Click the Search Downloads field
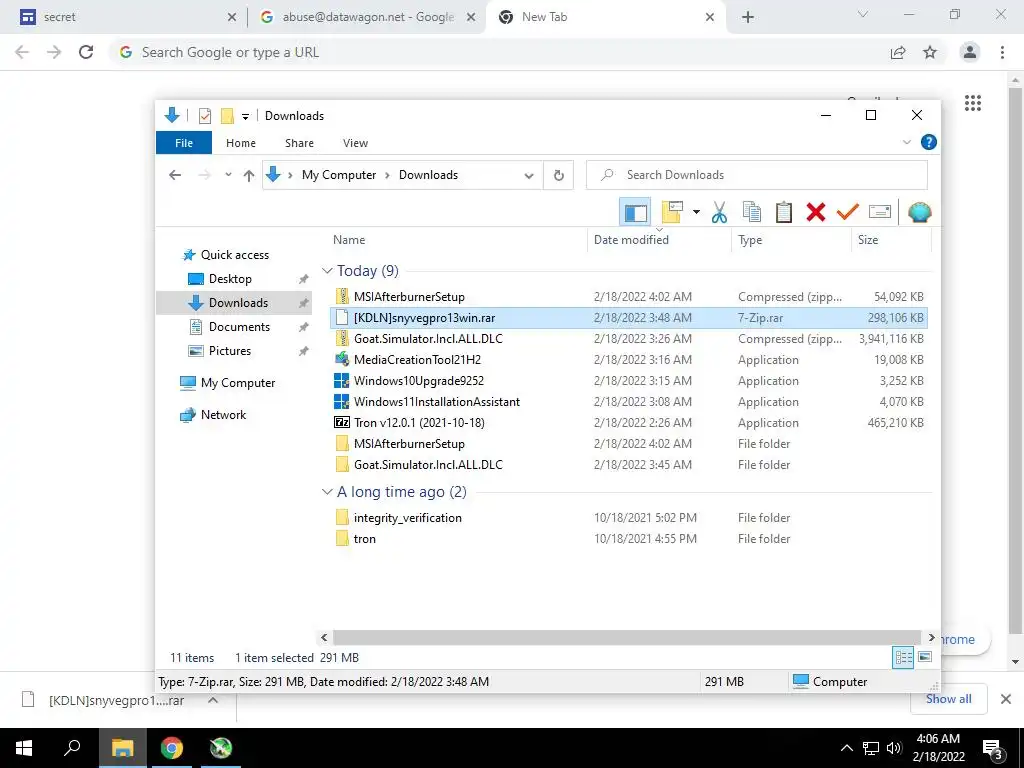This screenshot has width=1024, height=768. [x=757, y=175]
